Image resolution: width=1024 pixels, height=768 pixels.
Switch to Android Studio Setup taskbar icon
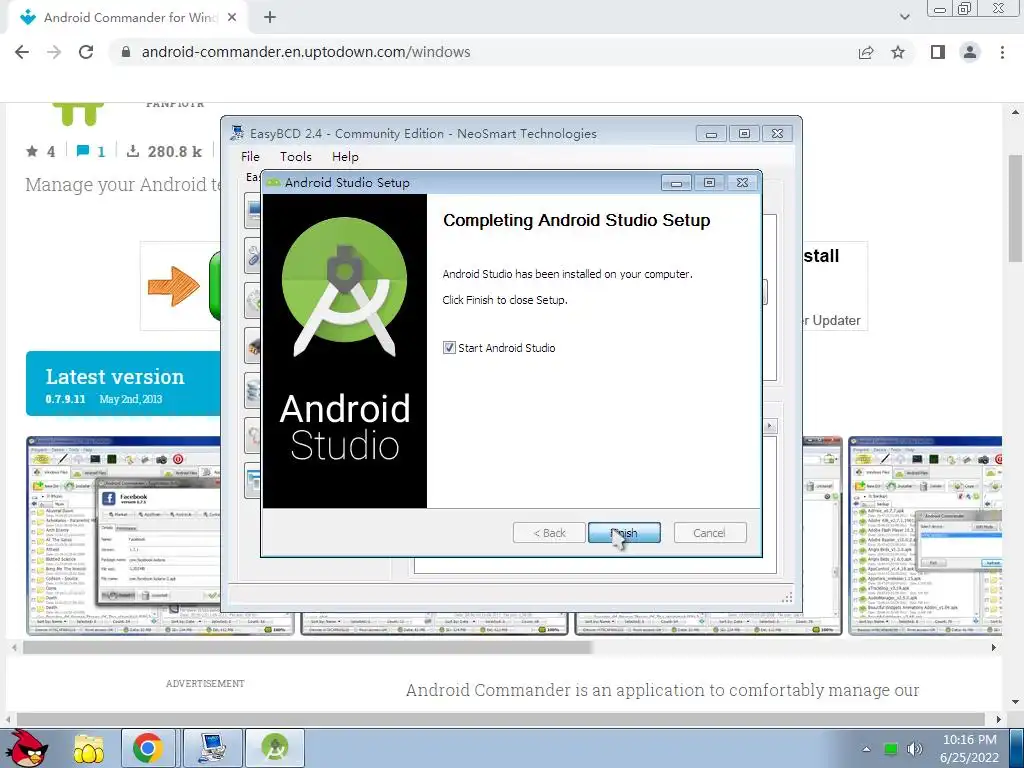click(x=275, y=748)
